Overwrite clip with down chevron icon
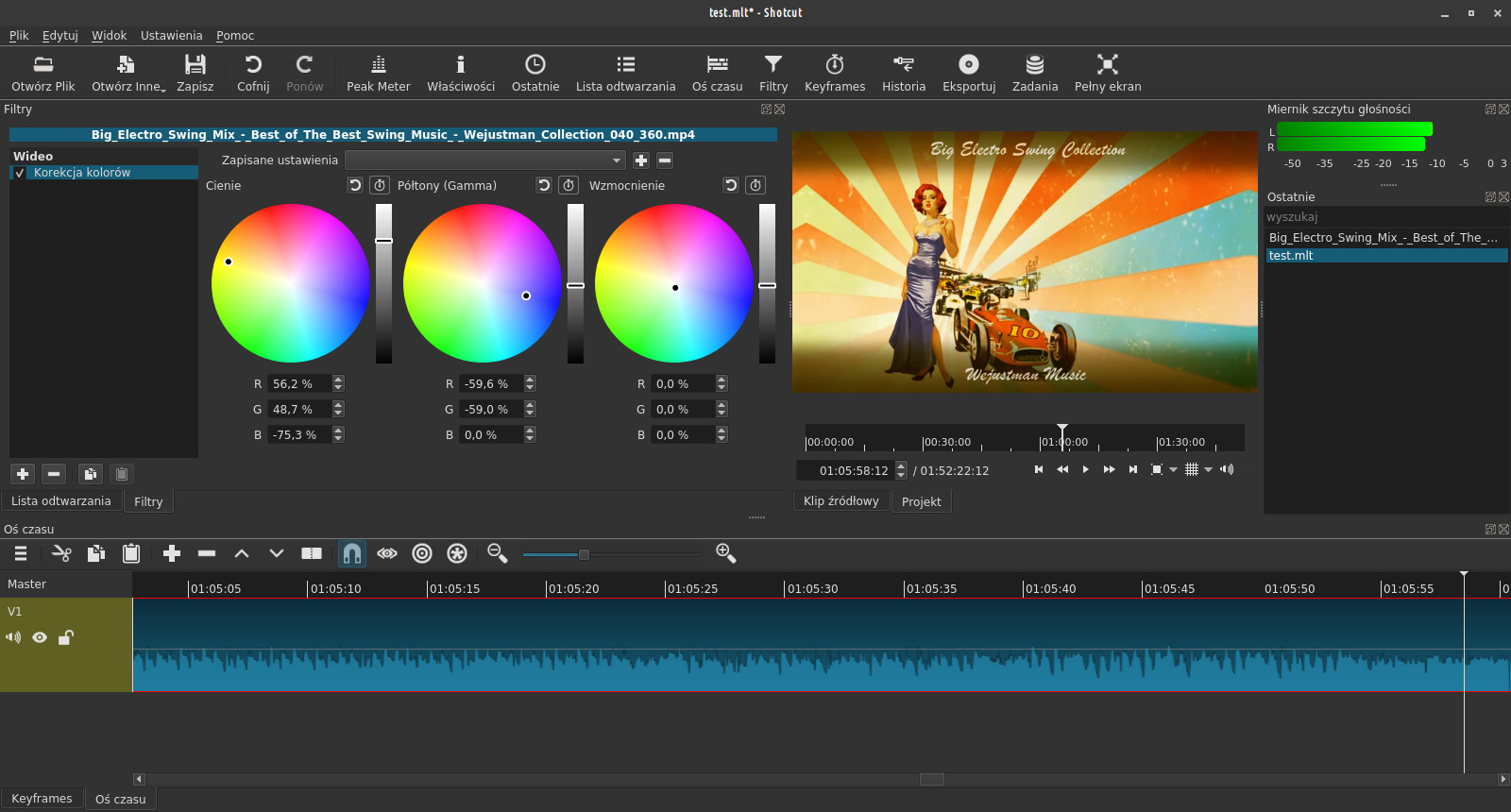This screenshot has width=1511, height=812. click(x=277, y=553)
